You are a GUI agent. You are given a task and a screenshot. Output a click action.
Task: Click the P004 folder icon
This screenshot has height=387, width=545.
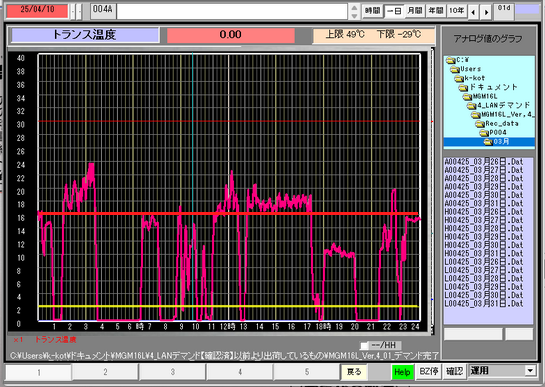point(484,132)
